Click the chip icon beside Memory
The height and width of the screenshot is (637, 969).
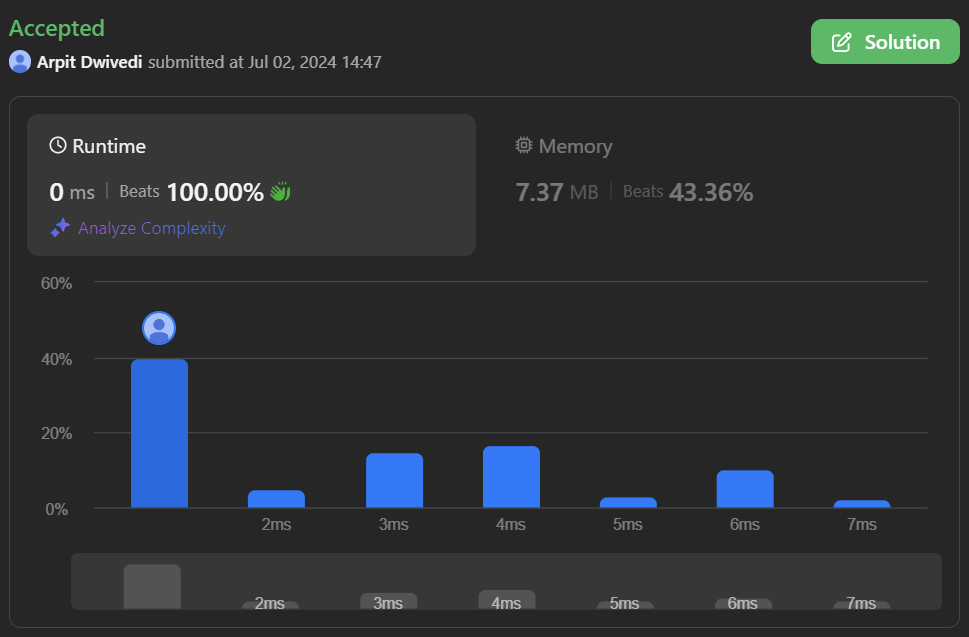tap(524, 146)
